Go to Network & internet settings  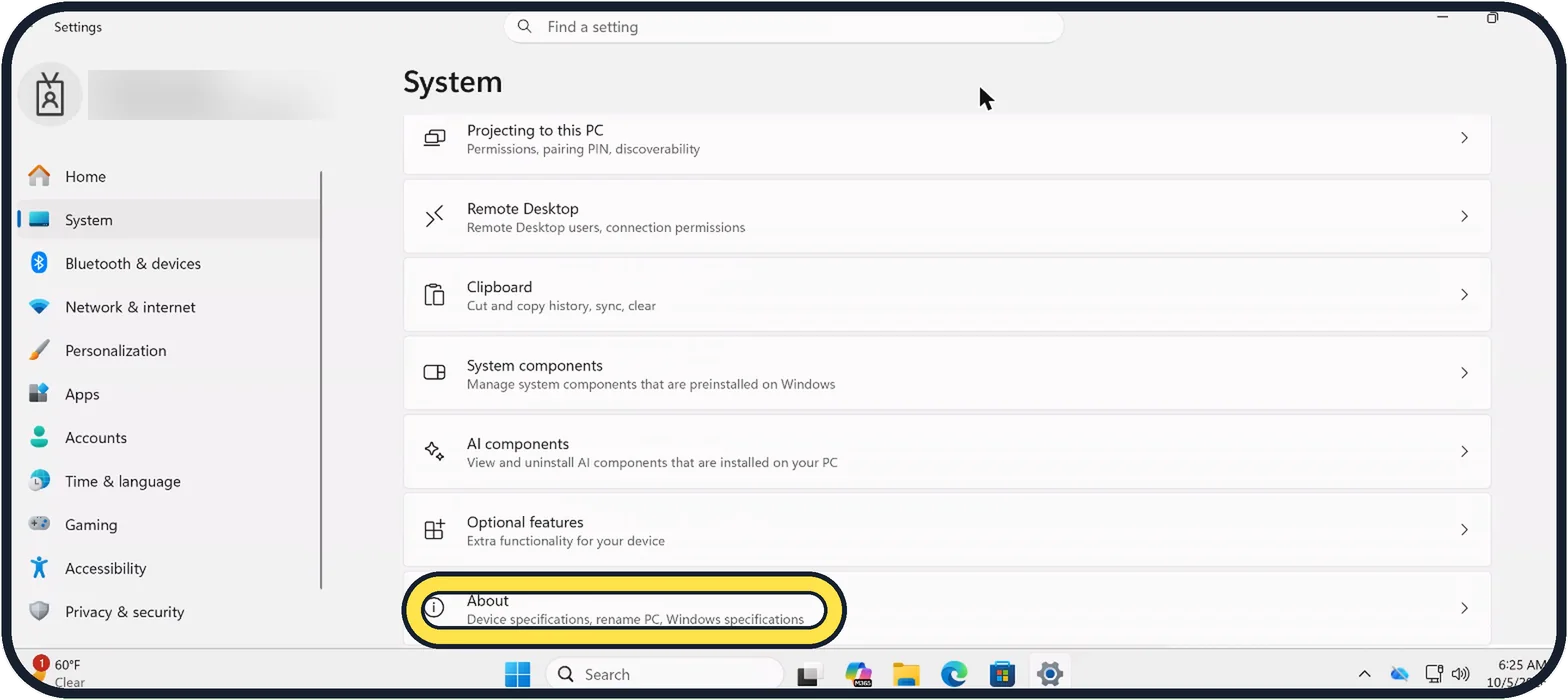point(168,307)
